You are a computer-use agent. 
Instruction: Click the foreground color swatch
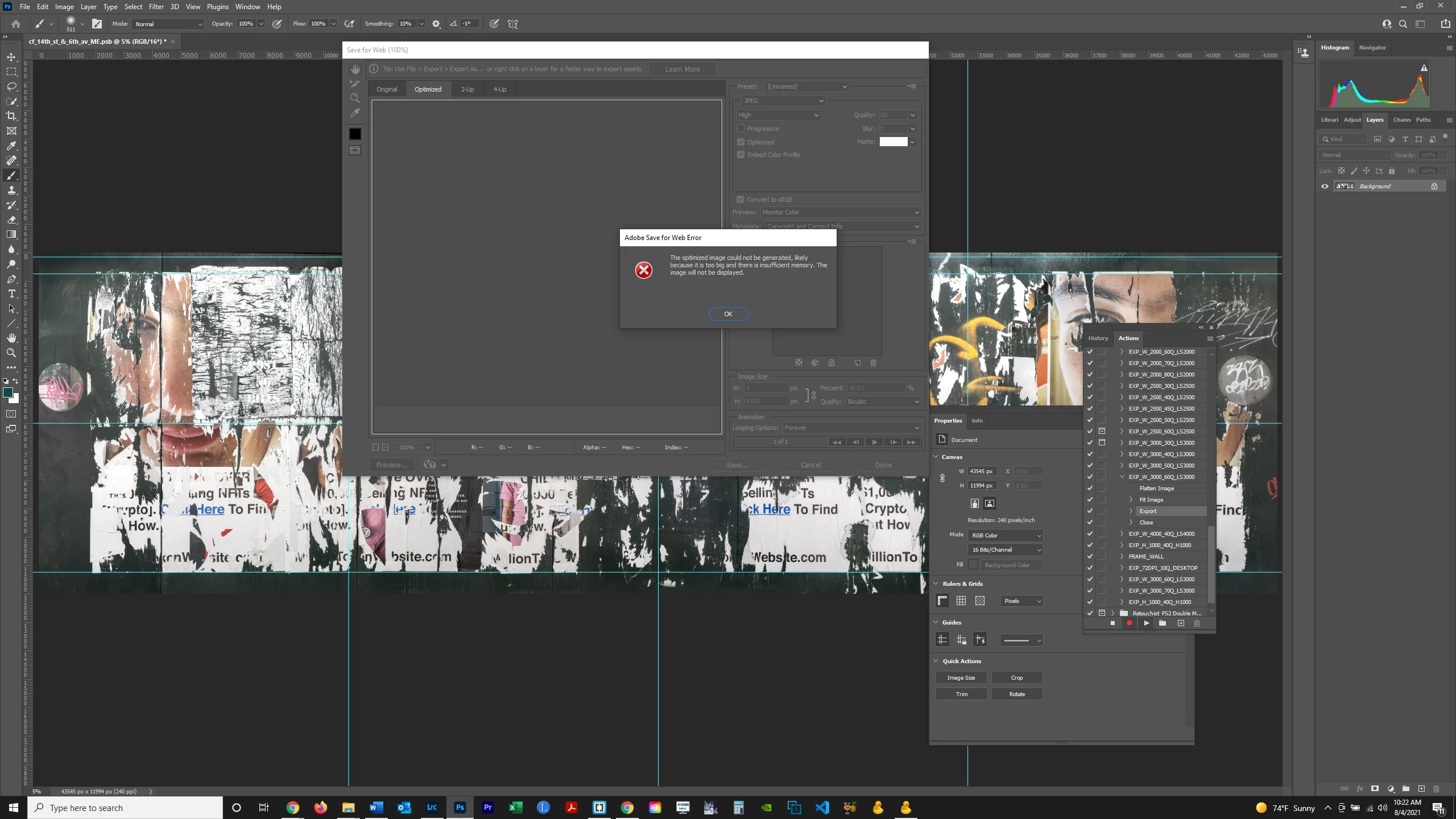8,392
